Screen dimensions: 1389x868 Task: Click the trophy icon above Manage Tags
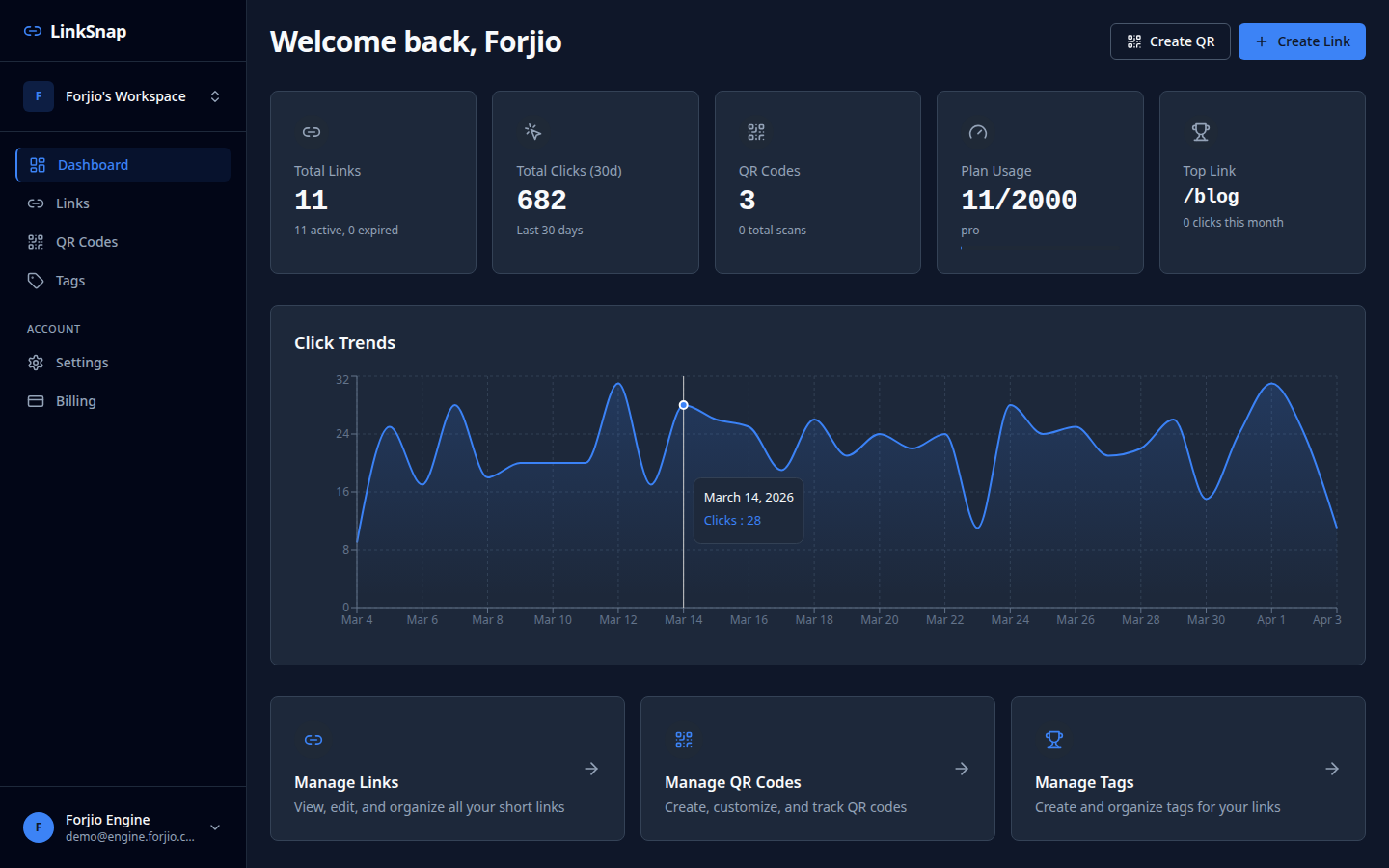[x=1054, y=740]
